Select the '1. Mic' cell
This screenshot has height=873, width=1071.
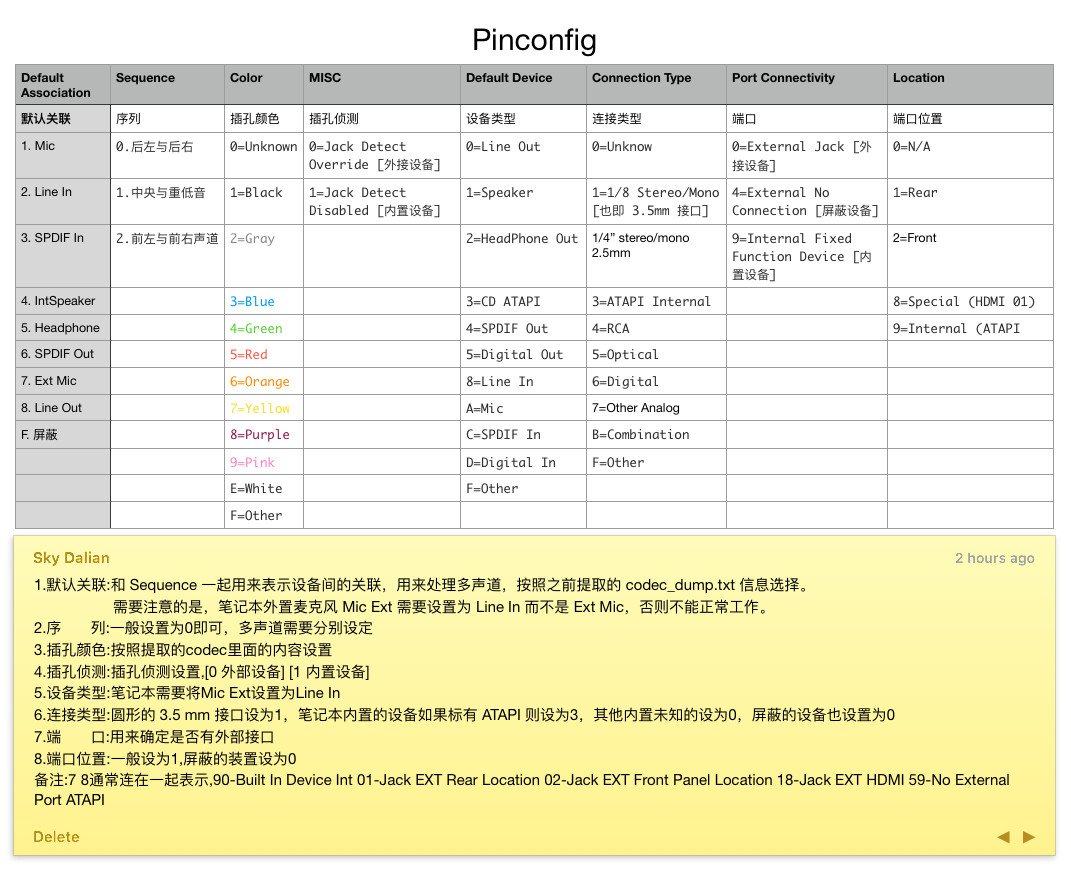point(63,156)
